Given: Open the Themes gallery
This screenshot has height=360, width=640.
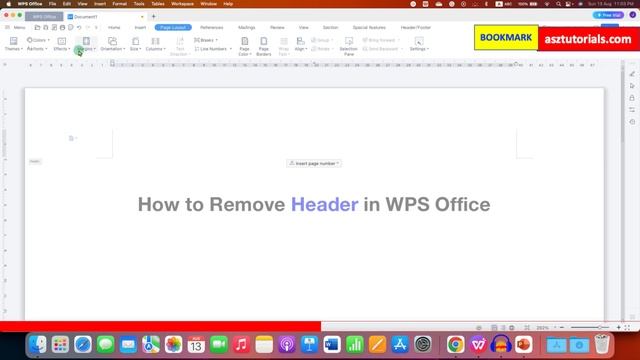Looking at the screenshot, I should click(x=13, y=44).
